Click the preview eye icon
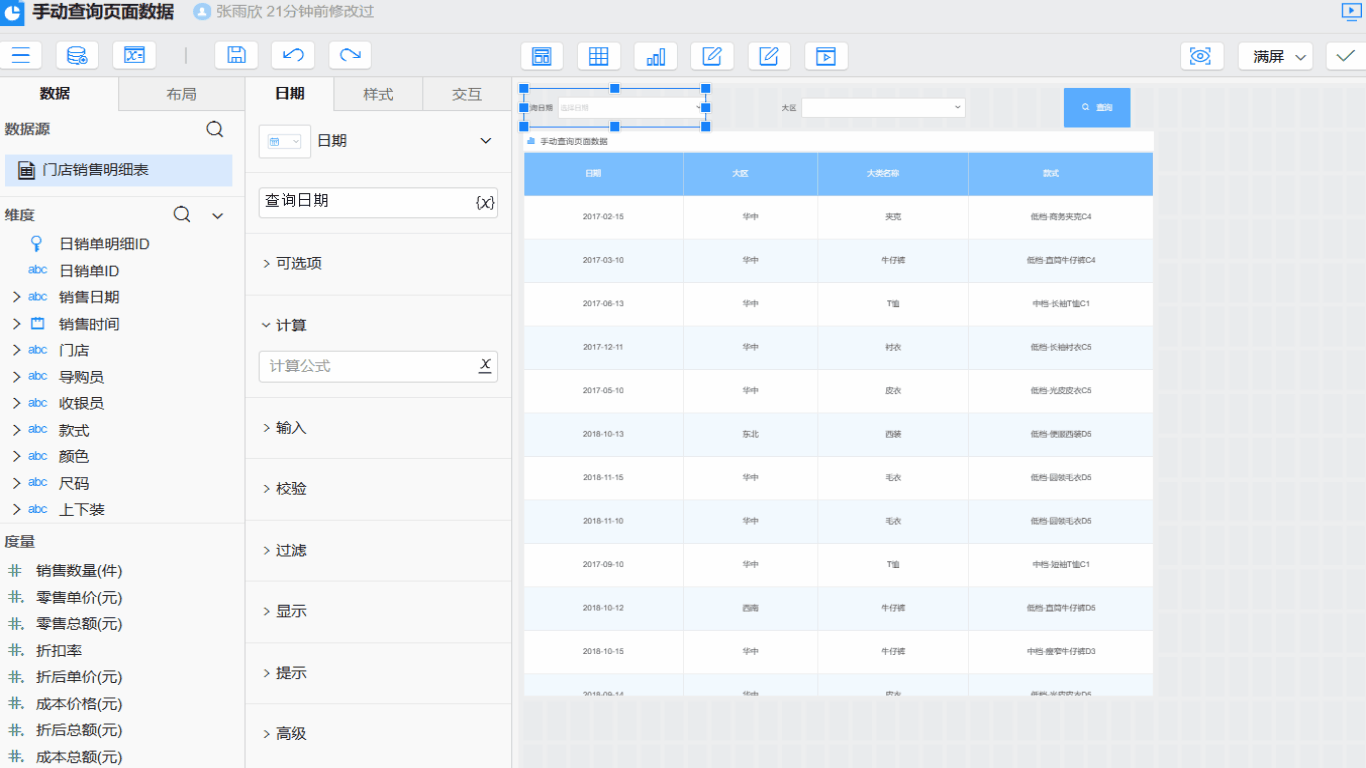The width and height of the screenshot is (1366, 768). 1201,56
